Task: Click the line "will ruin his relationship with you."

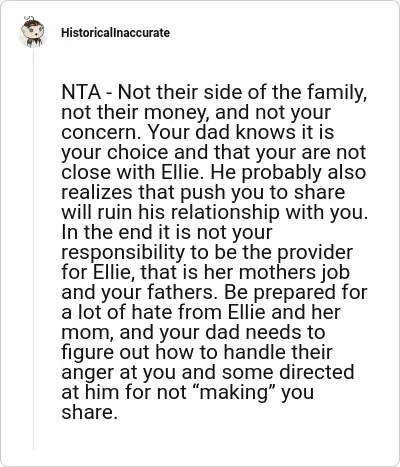Action: click(215, 212)
